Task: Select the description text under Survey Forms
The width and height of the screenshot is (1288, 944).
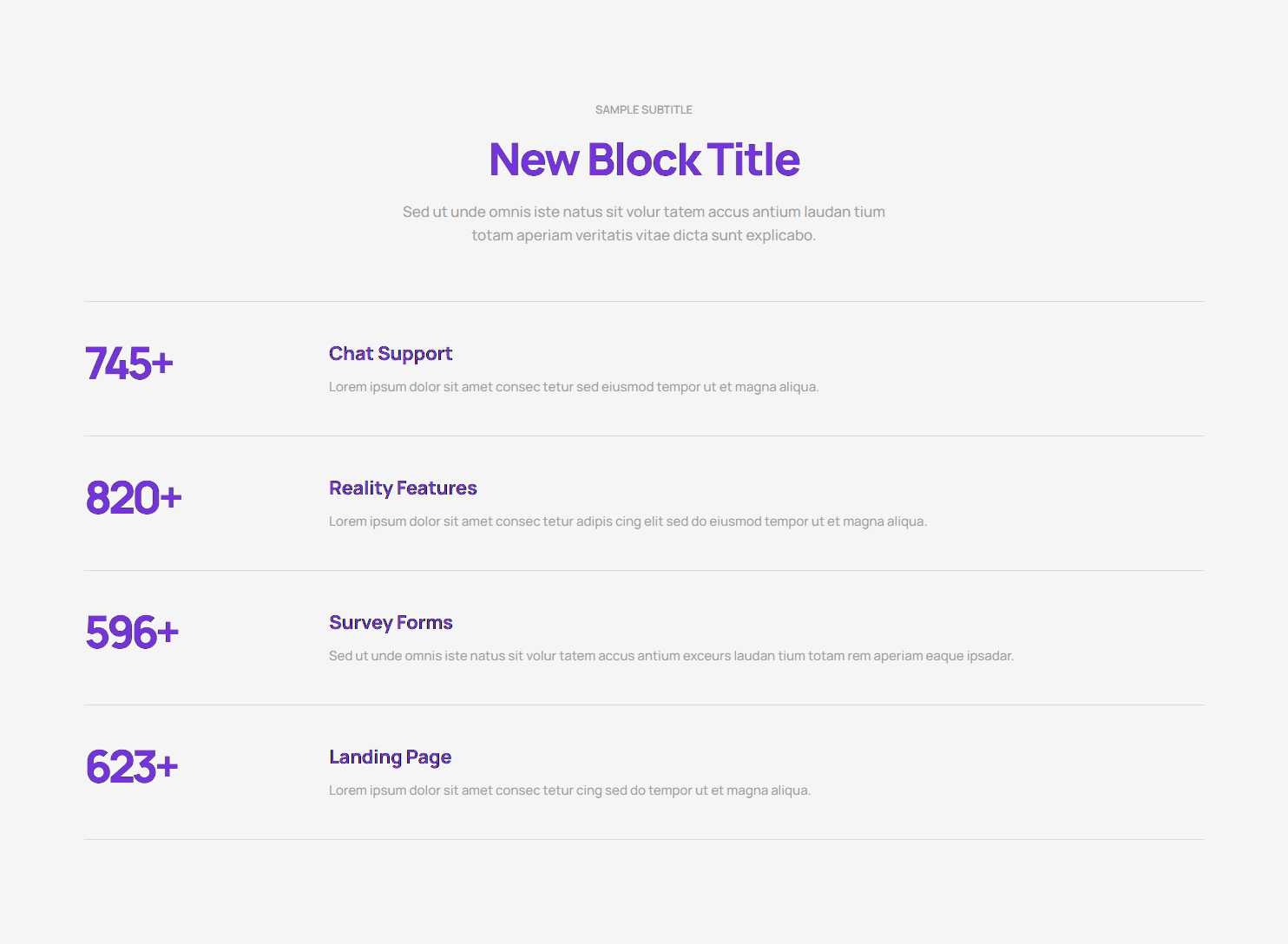Action: coord(671,656)
